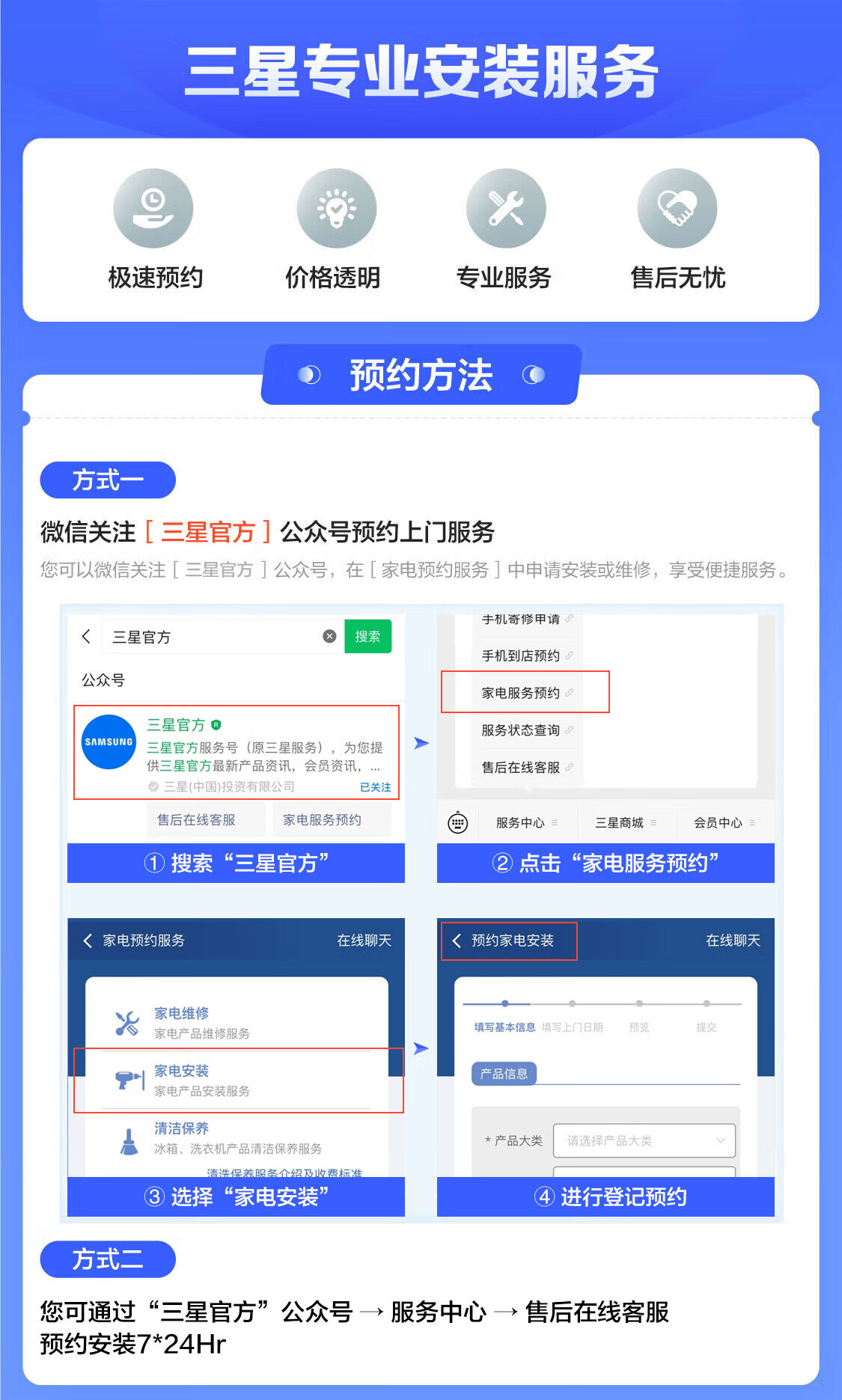Click the 价格透明 lightbulb icon
Image resolution: width=842 pixels, height=1400 pixels.
pos(337,208)
